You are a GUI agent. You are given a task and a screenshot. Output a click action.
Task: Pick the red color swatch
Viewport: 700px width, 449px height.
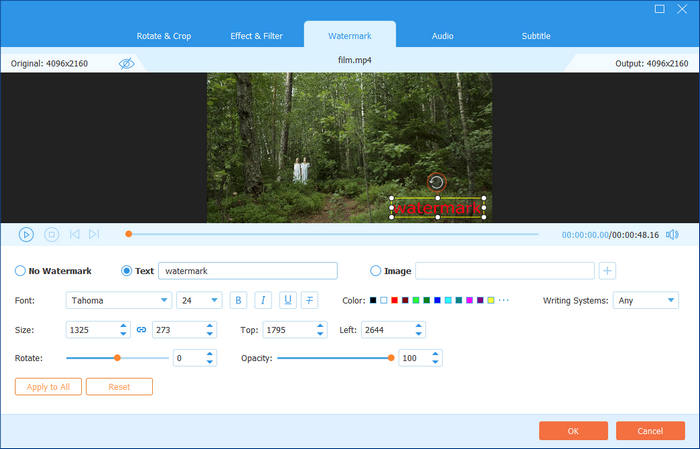394,300
